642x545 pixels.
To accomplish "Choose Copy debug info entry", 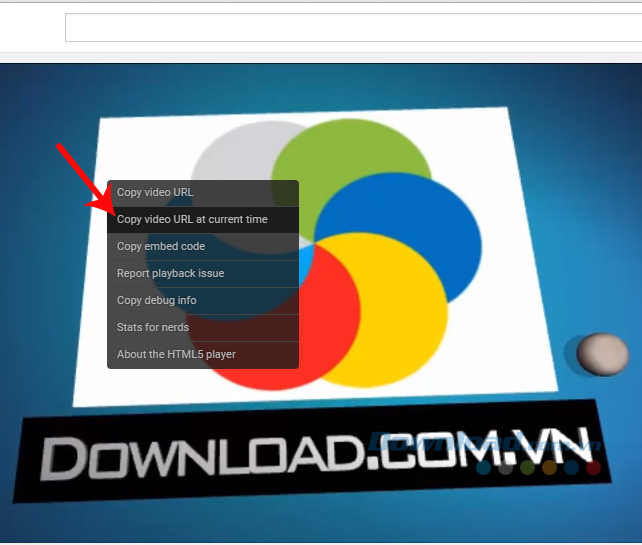I will tap(203, 301).
